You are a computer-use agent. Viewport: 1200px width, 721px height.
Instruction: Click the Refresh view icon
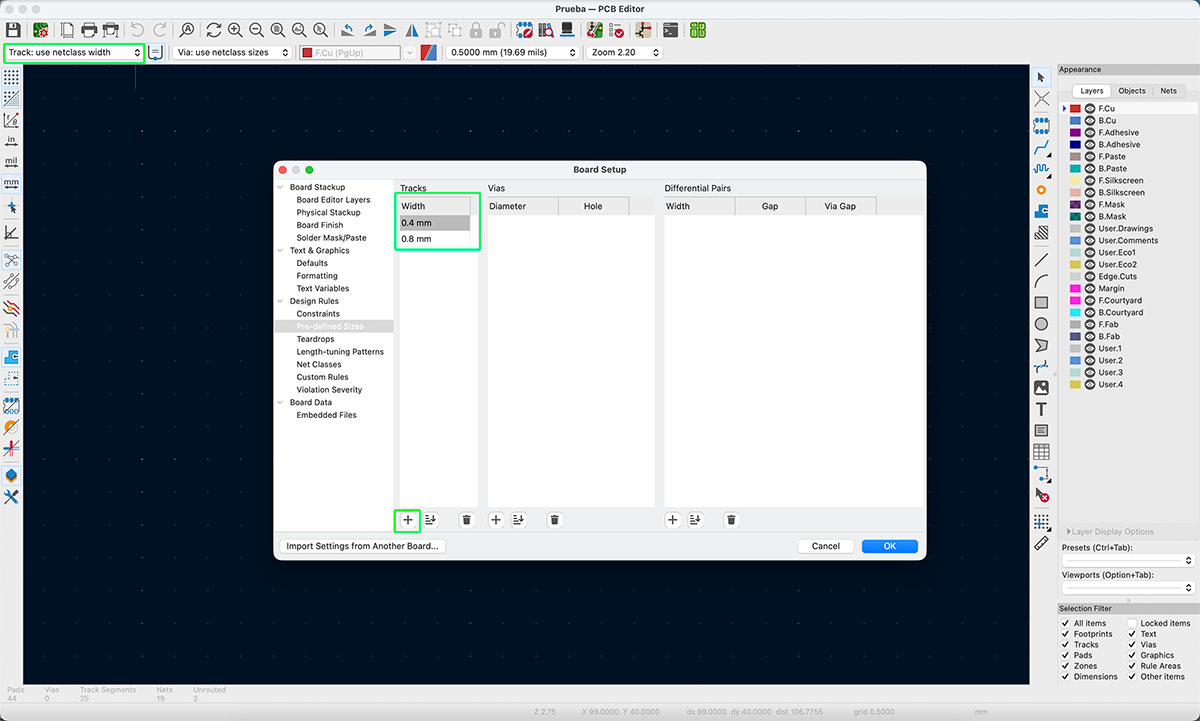214,30
